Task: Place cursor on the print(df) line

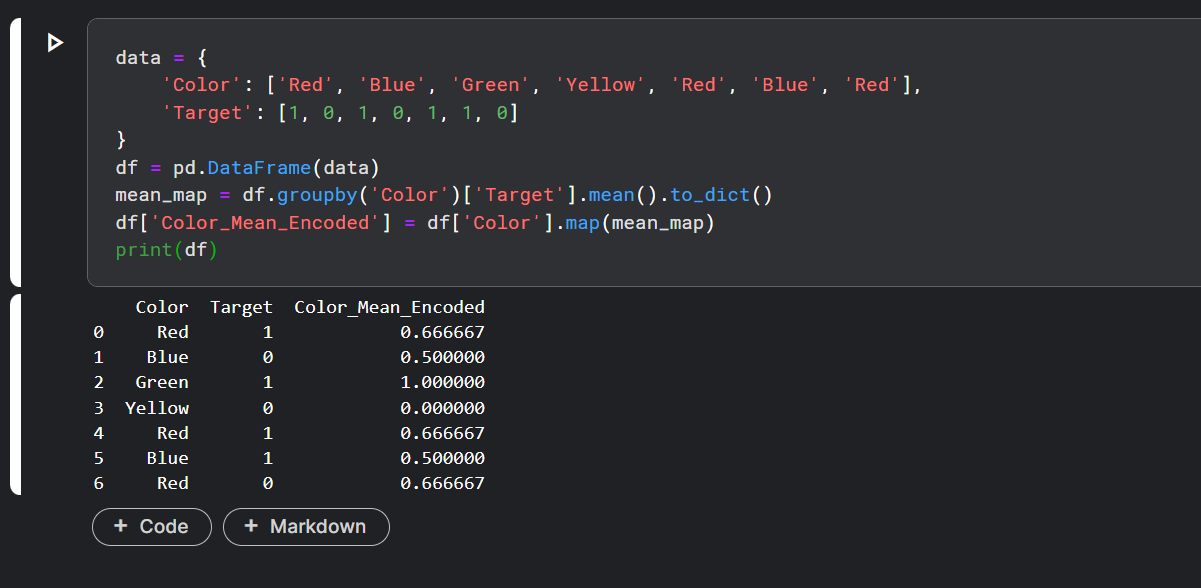Action: (166, 250)
